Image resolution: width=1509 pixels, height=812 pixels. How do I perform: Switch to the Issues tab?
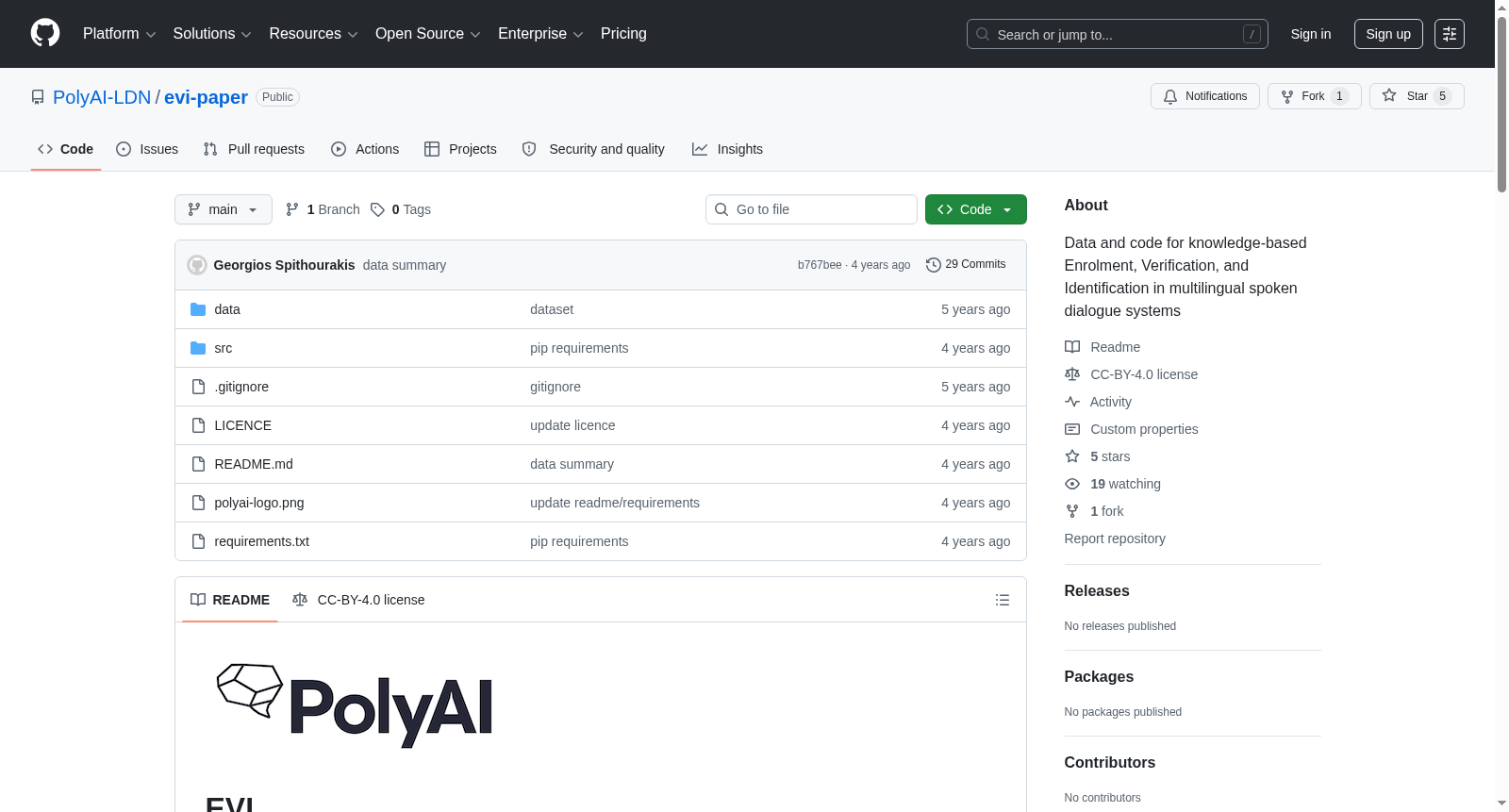click(x=147, y=149)
